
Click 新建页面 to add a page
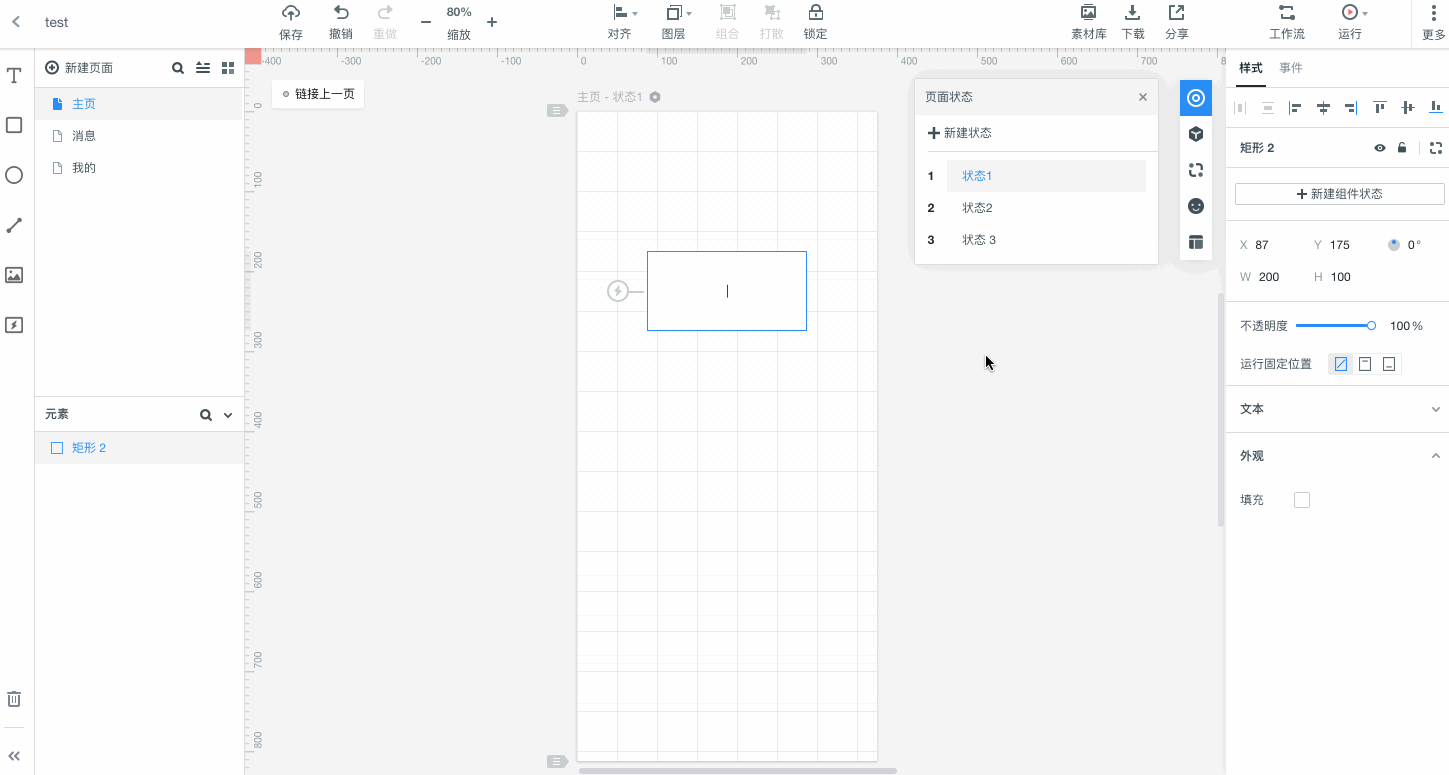tap(79, 68)
